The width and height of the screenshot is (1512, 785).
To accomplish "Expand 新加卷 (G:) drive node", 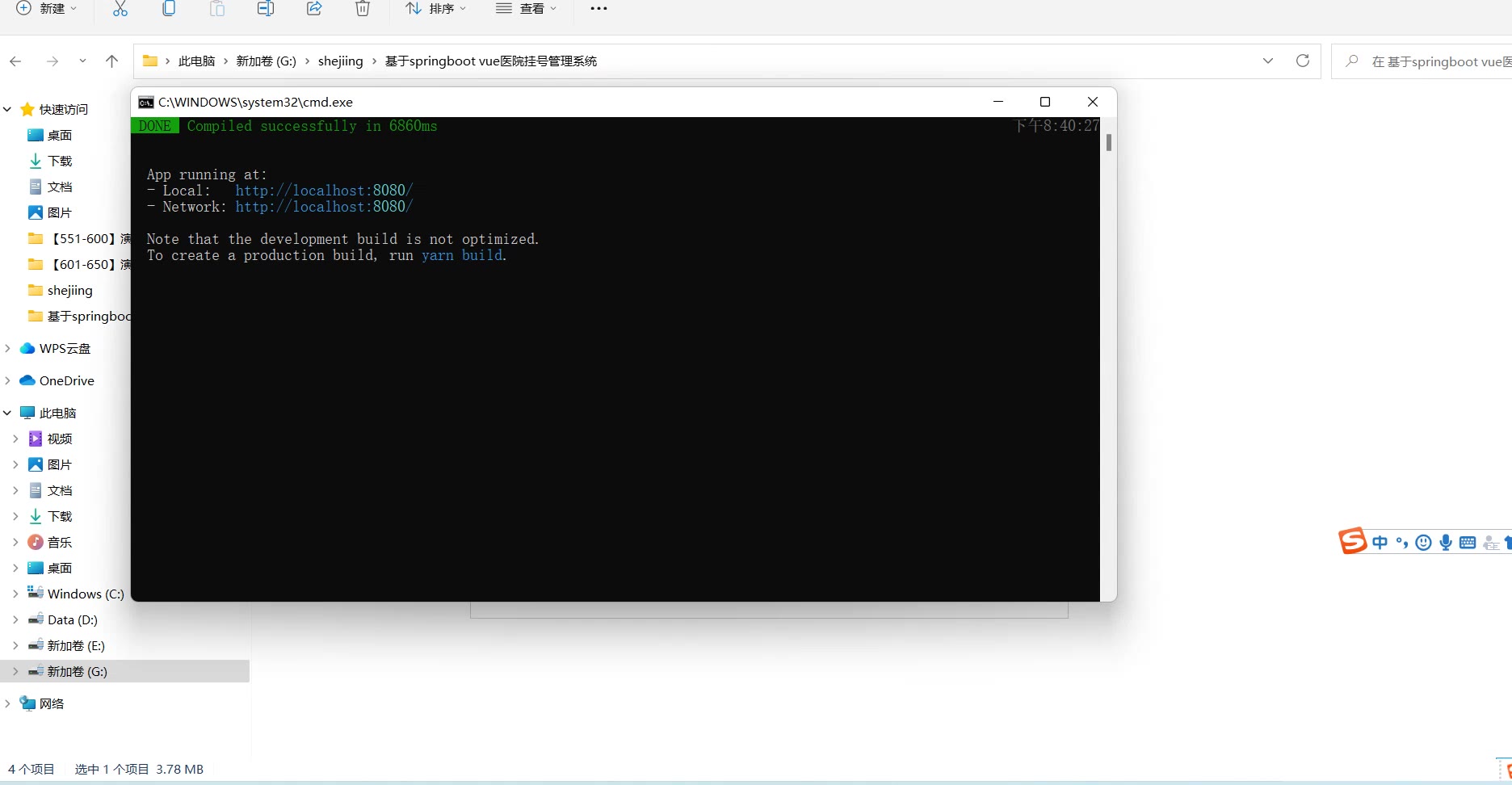I will (15, 671).
